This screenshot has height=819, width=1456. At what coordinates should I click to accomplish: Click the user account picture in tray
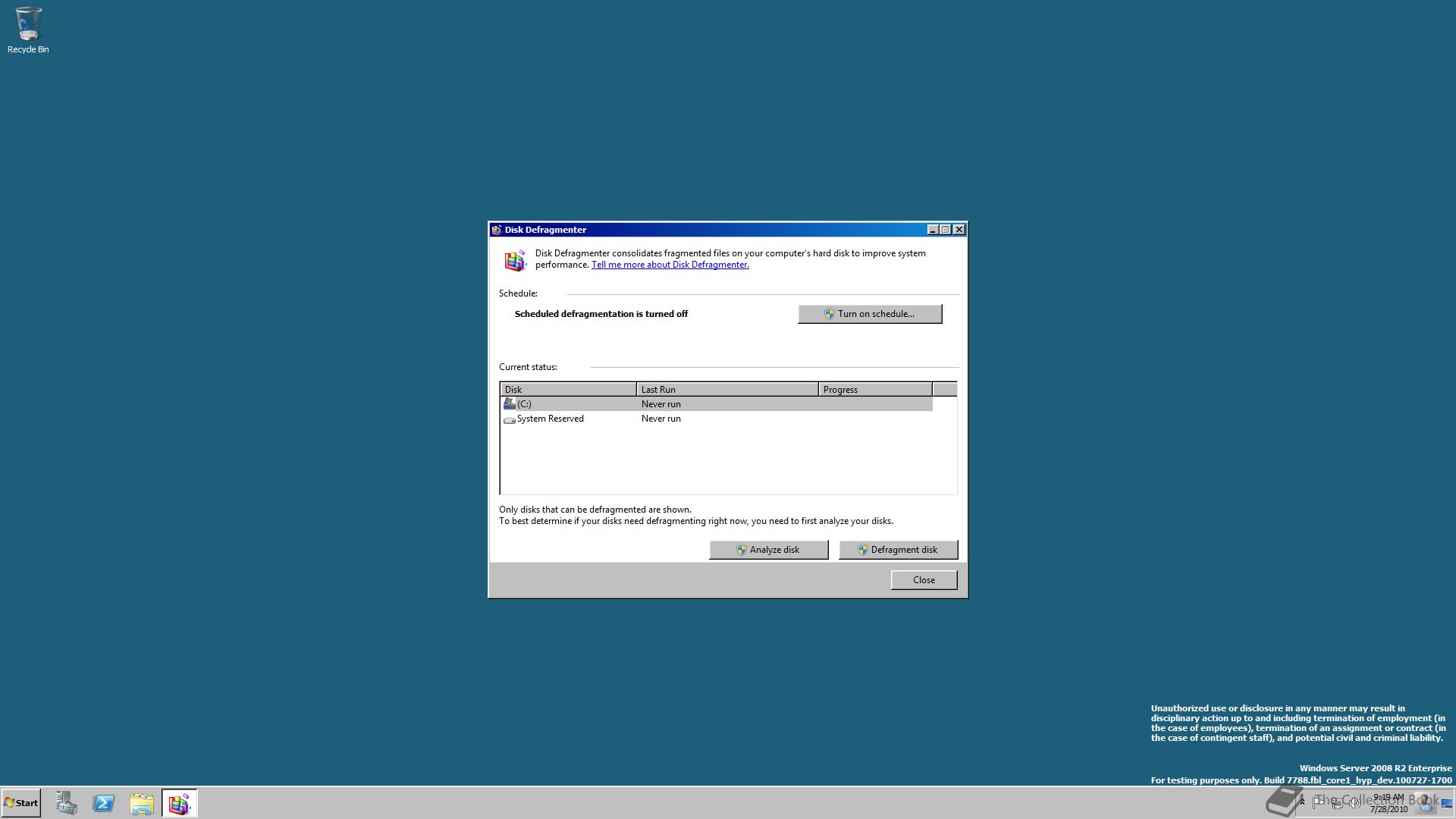(x=1426, y=803)
